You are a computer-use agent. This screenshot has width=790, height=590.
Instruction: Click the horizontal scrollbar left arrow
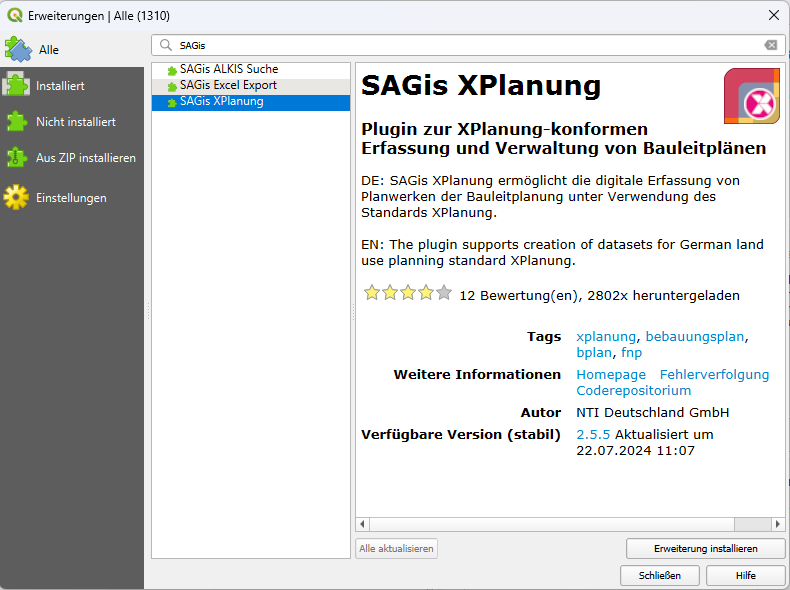coord(362,524)
